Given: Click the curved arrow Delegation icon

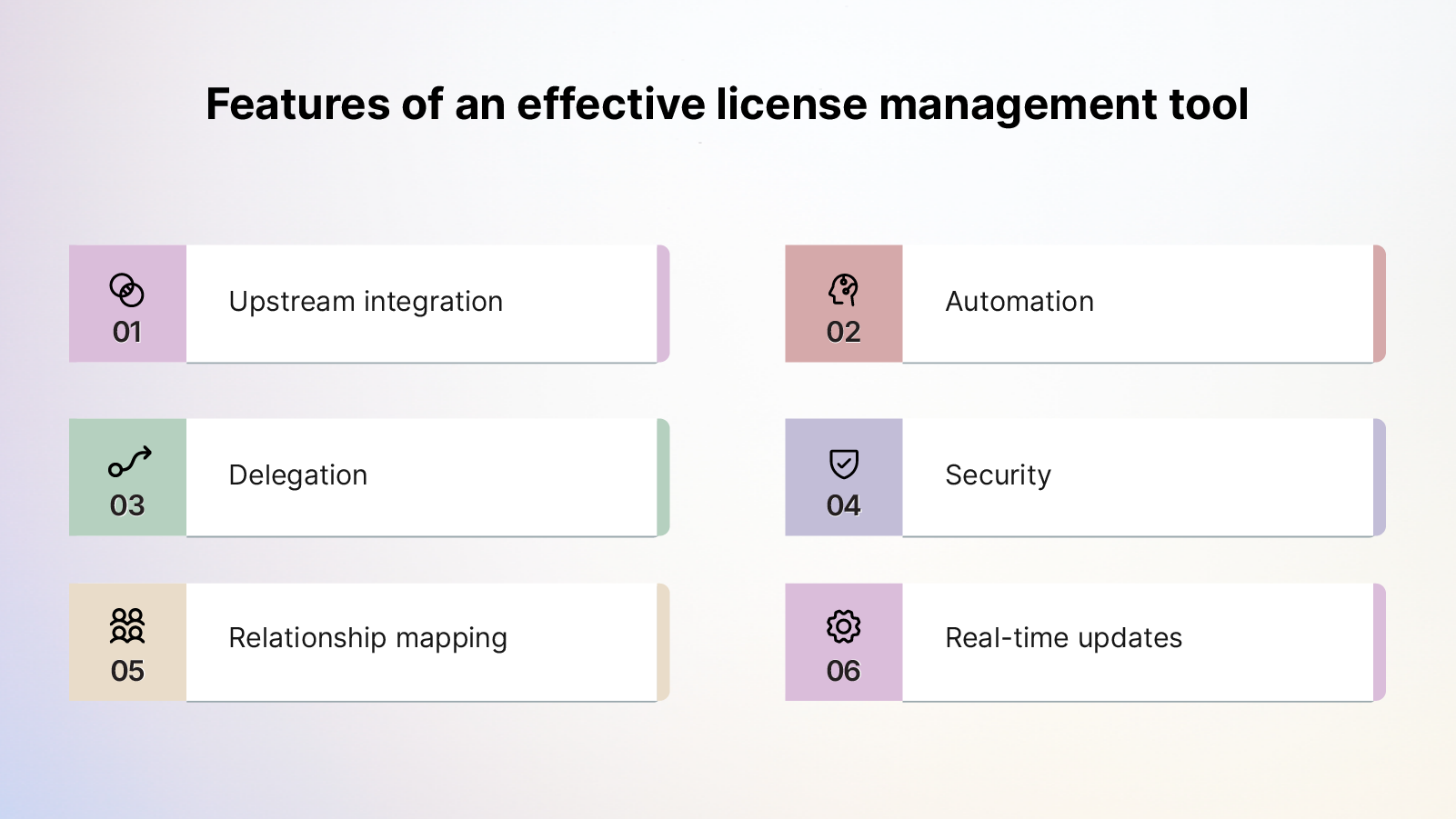Looking at the screenshot, I should click(x=129, y=462).
